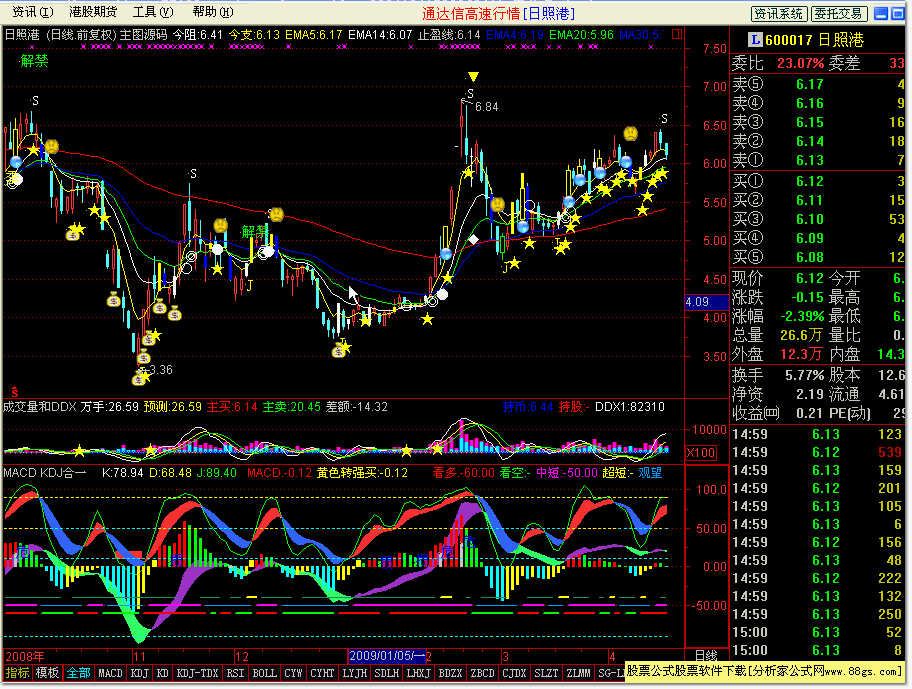Click the red window-split icon beside MA30
The height and width of the screenshot is (689, 912).
(677, 34)
